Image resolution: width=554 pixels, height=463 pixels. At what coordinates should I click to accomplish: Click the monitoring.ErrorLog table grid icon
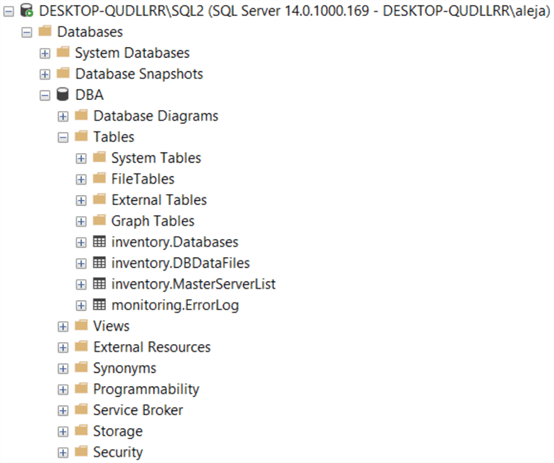99,304
